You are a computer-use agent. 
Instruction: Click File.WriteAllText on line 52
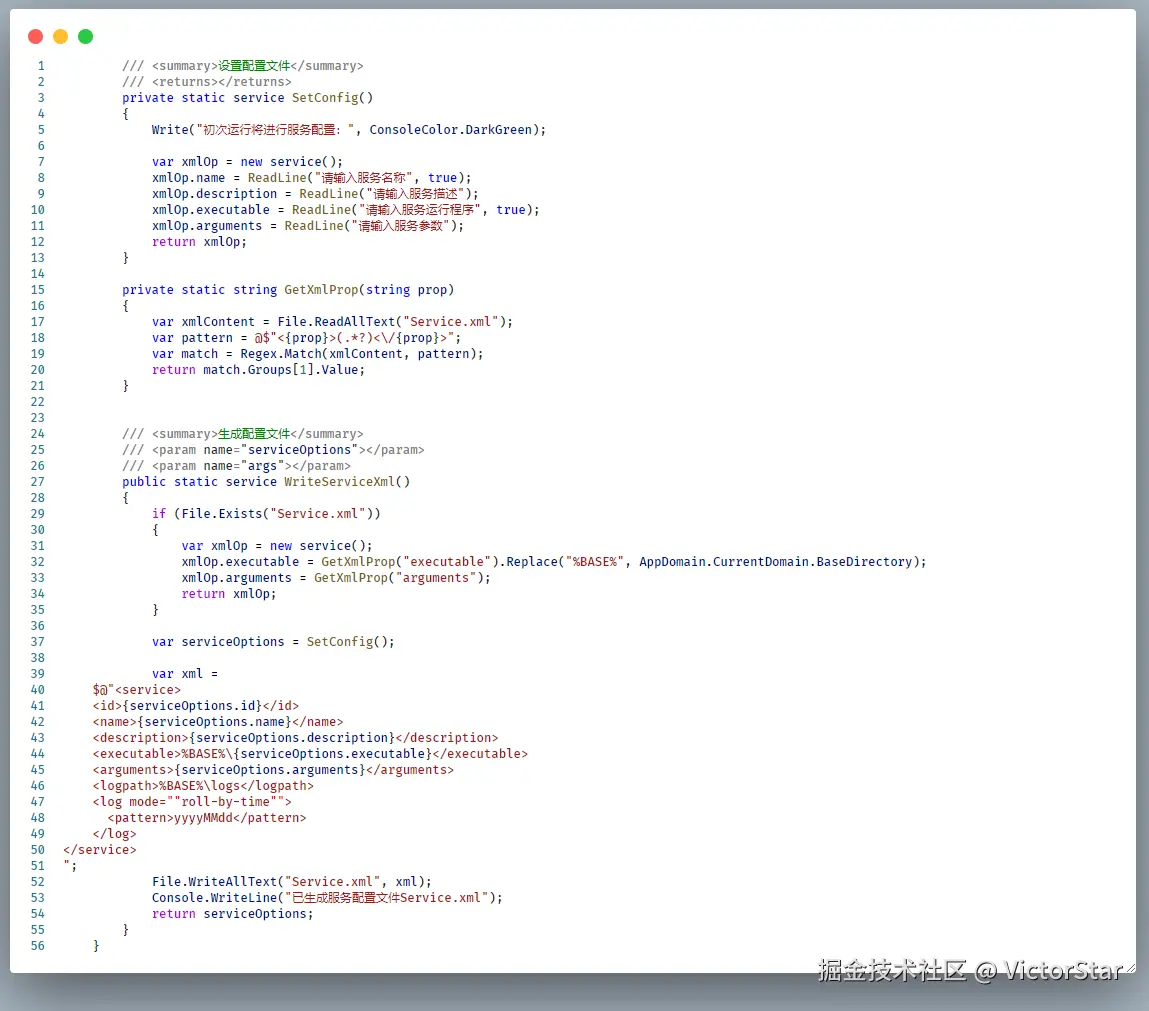214,883
